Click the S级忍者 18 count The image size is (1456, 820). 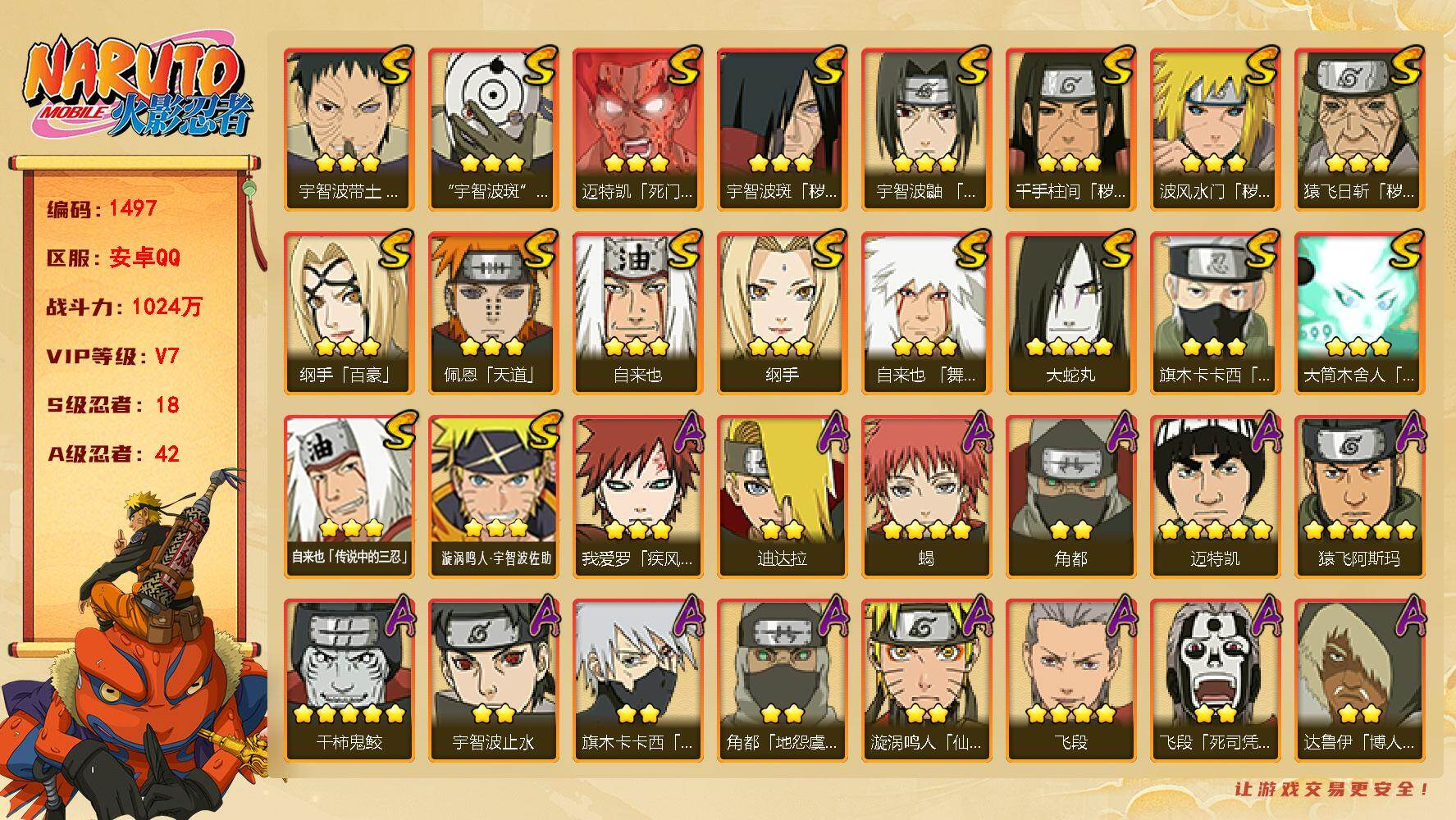pos(112,405)
